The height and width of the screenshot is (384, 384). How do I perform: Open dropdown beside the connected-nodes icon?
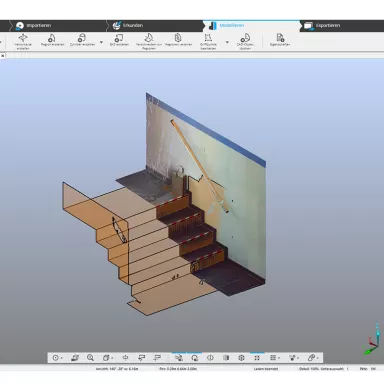tap(298, 358)
